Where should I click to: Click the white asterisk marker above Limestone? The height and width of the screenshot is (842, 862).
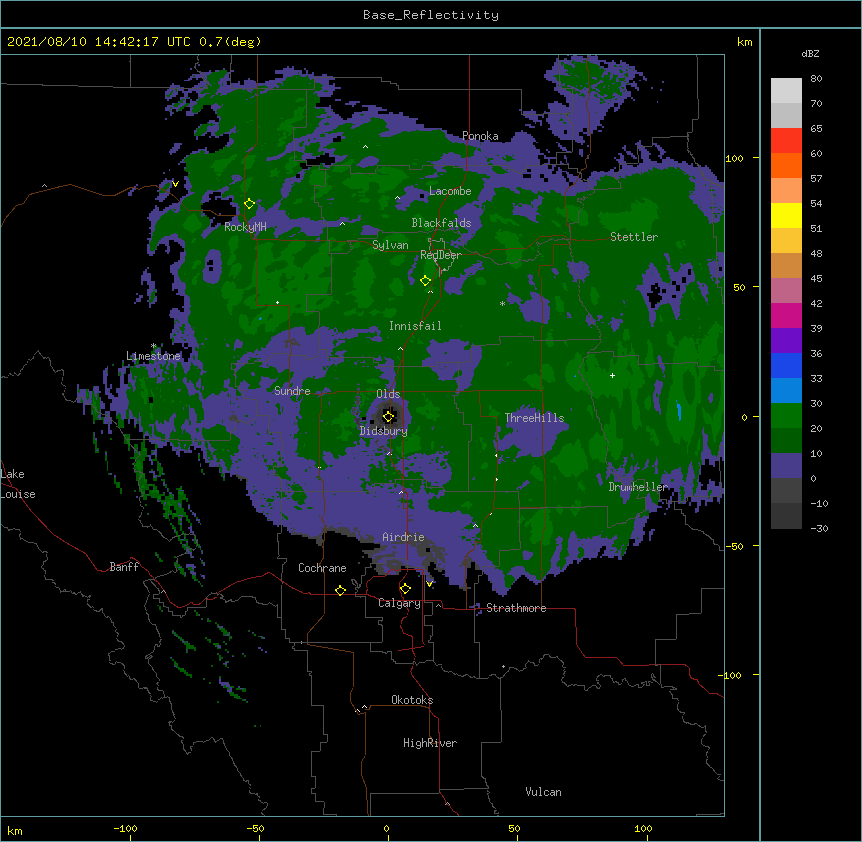tap(153, 346)
